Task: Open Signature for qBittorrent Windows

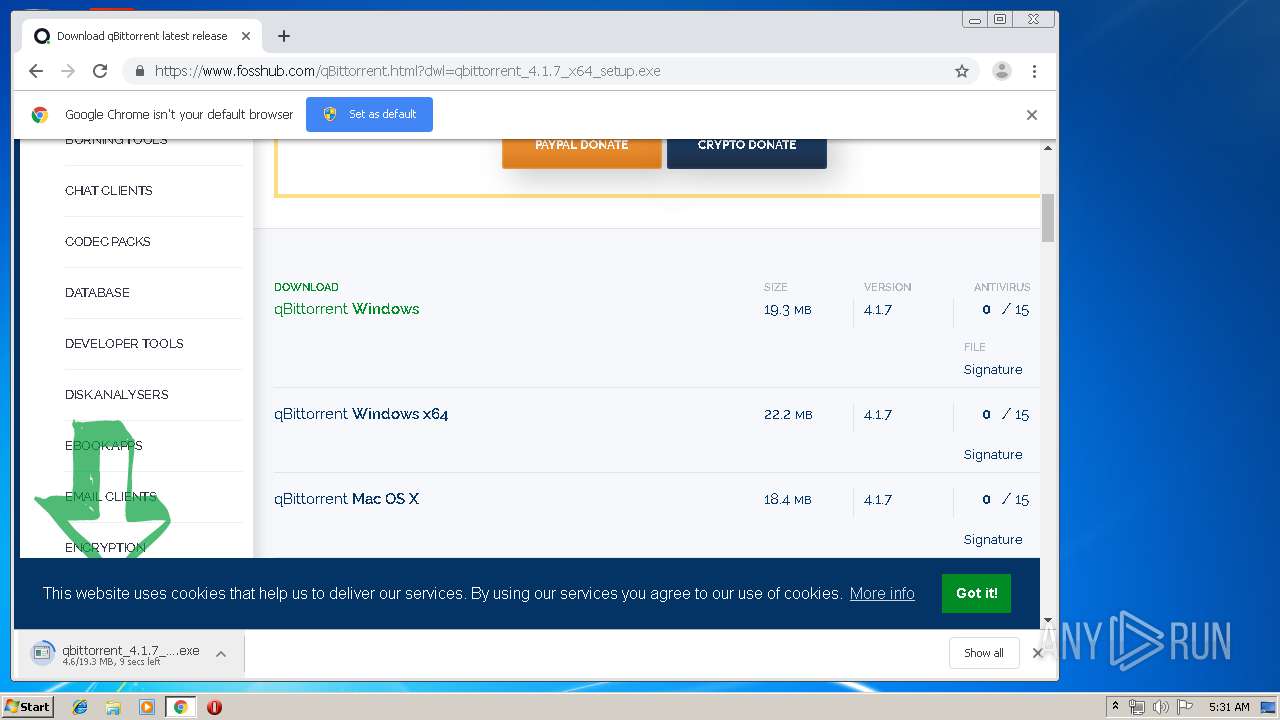Action: tap(993, 369)
